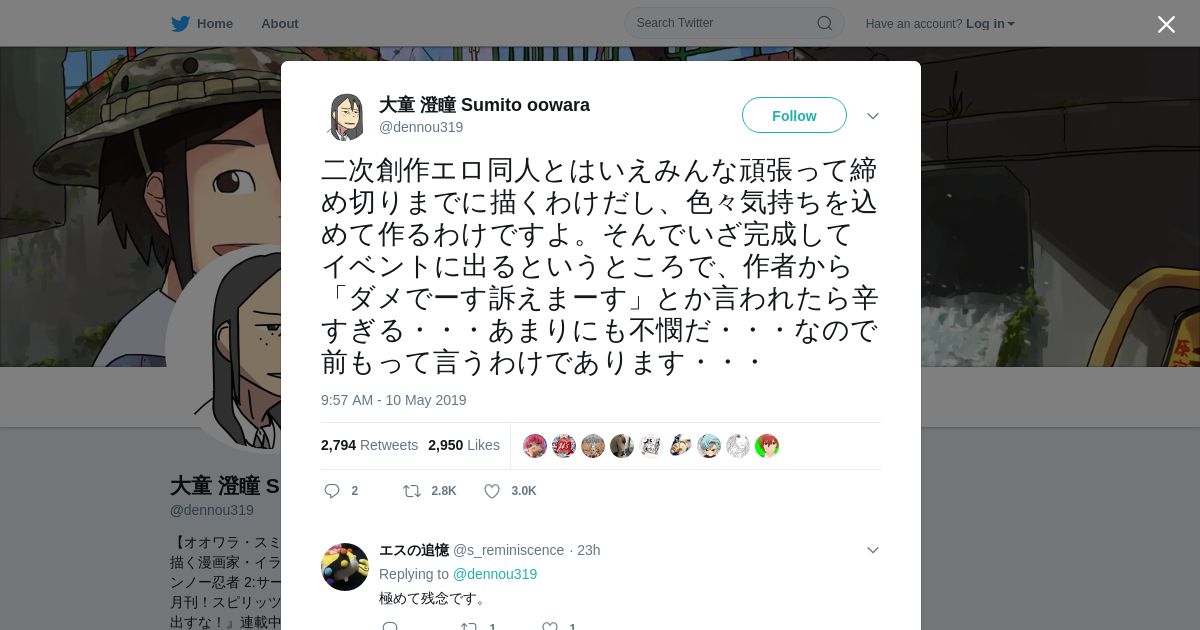Open the 9:57 AM - 10 May 2019 timestamp
The image size is (1200, 630).
[x=394, y=400]
